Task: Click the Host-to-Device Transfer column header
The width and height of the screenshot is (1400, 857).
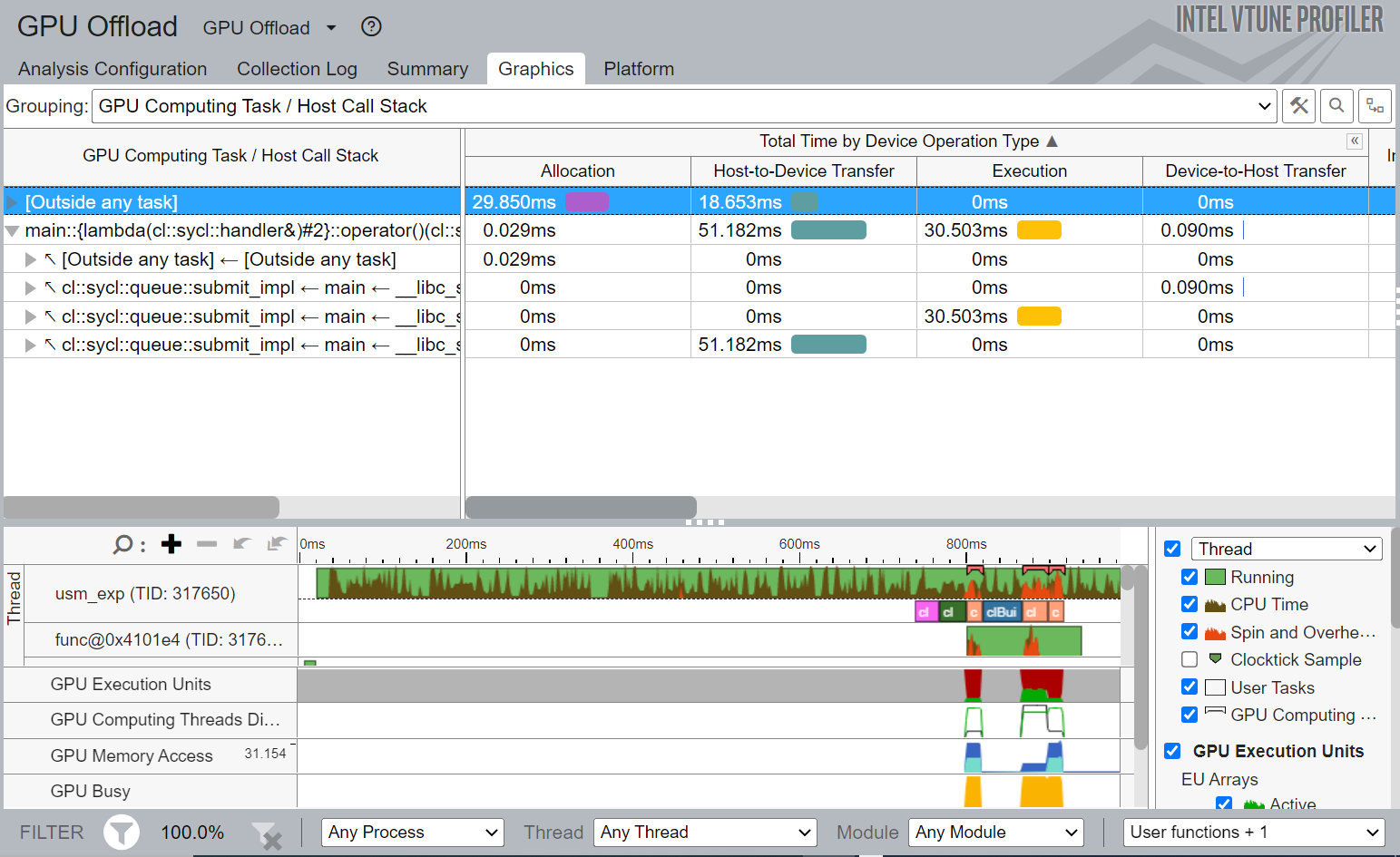Action: point(803,170)
